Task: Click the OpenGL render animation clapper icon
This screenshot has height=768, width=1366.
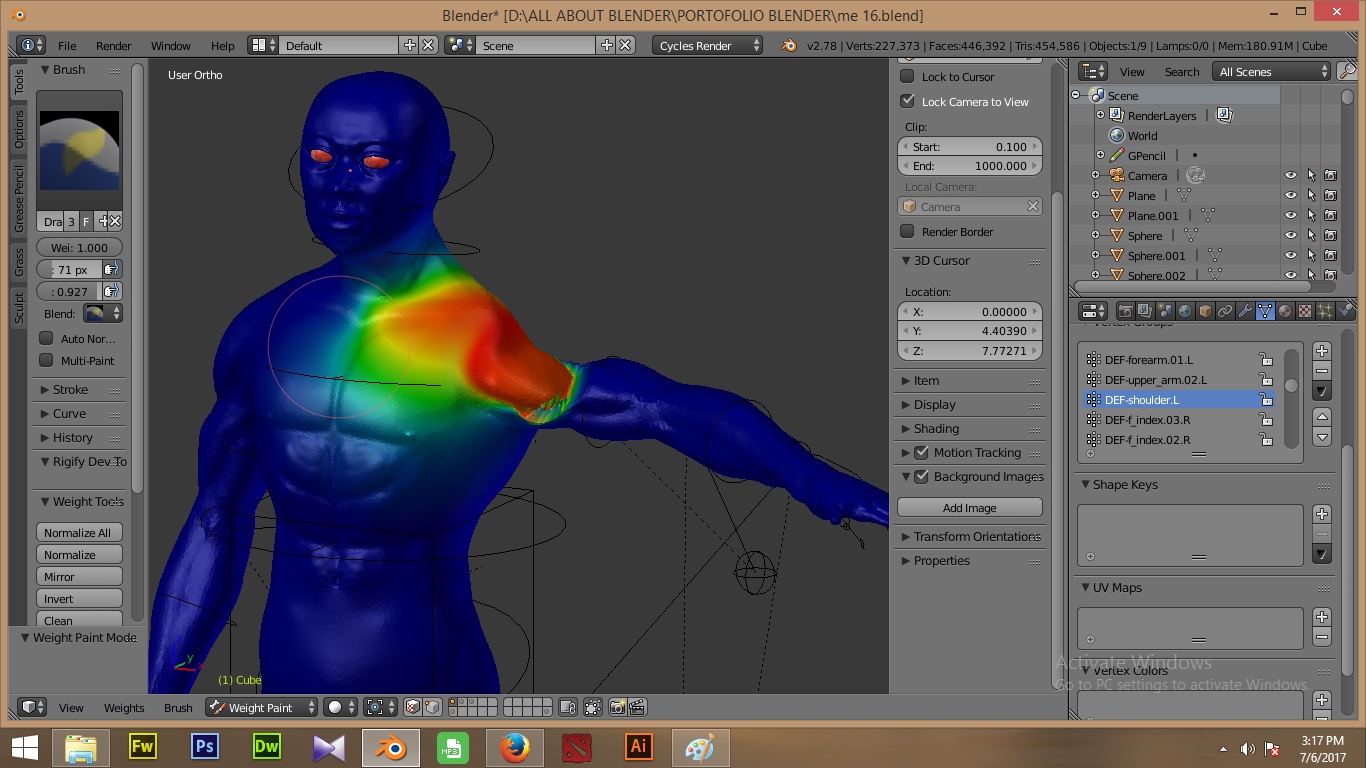Action: pos(637,707)
